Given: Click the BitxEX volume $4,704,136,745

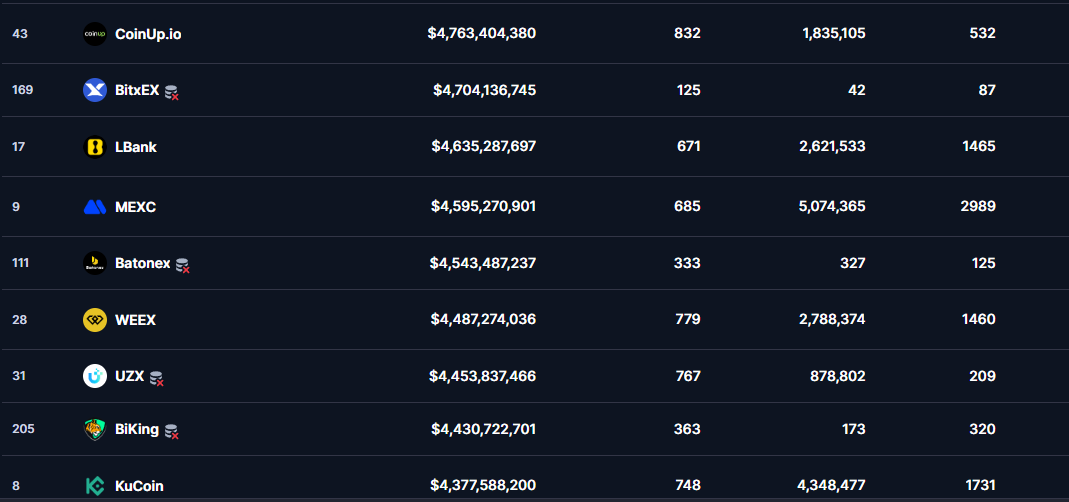Looking at the screenshot, I should 484,90.
